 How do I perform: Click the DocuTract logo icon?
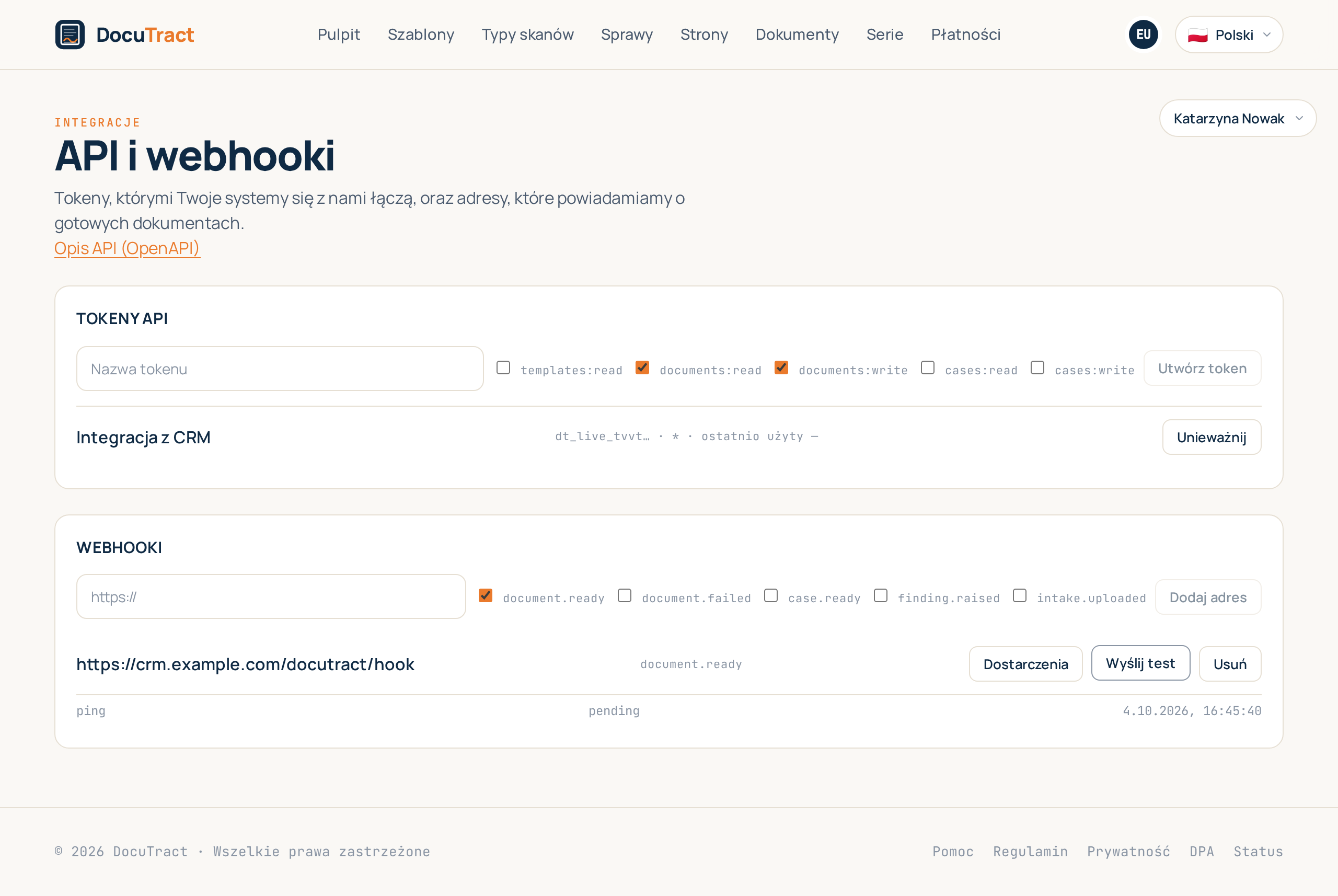[x=70, y=35]
